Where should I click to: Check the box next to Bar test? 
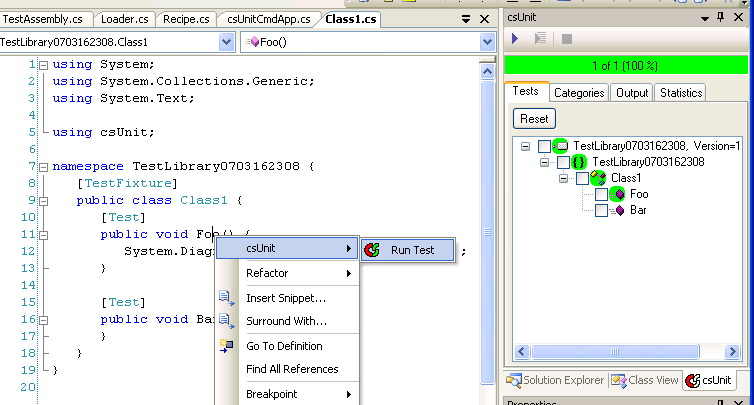coord(601,210)
